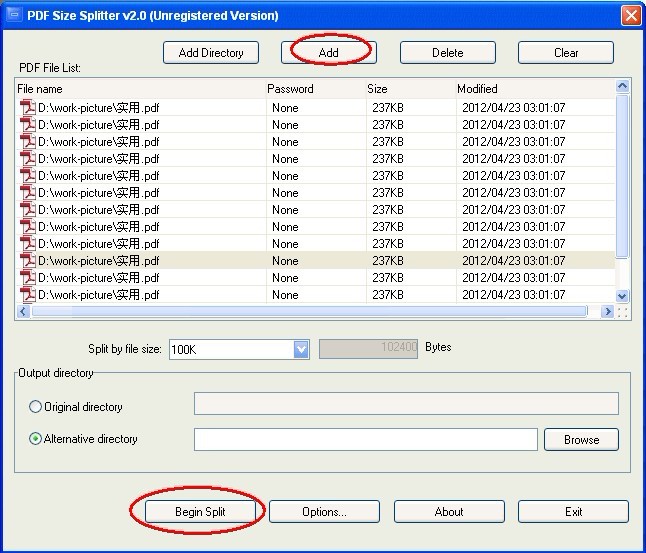Click the Exit button
The width and height of the screenshot is (646, 553).
coord(573,511)
